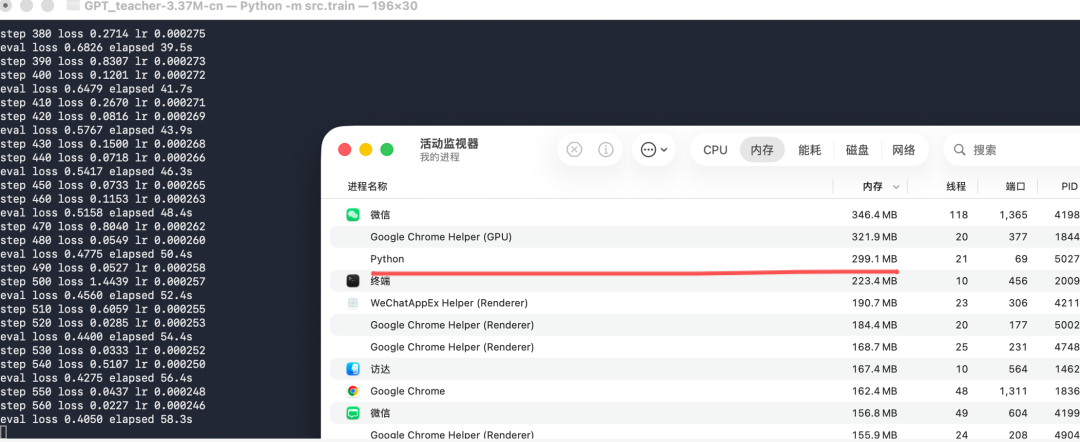Click the Chrome icon beside Google Chrome
Image resolution: width=1080 pixels, height=442 pixels.
tap(353, 391)
